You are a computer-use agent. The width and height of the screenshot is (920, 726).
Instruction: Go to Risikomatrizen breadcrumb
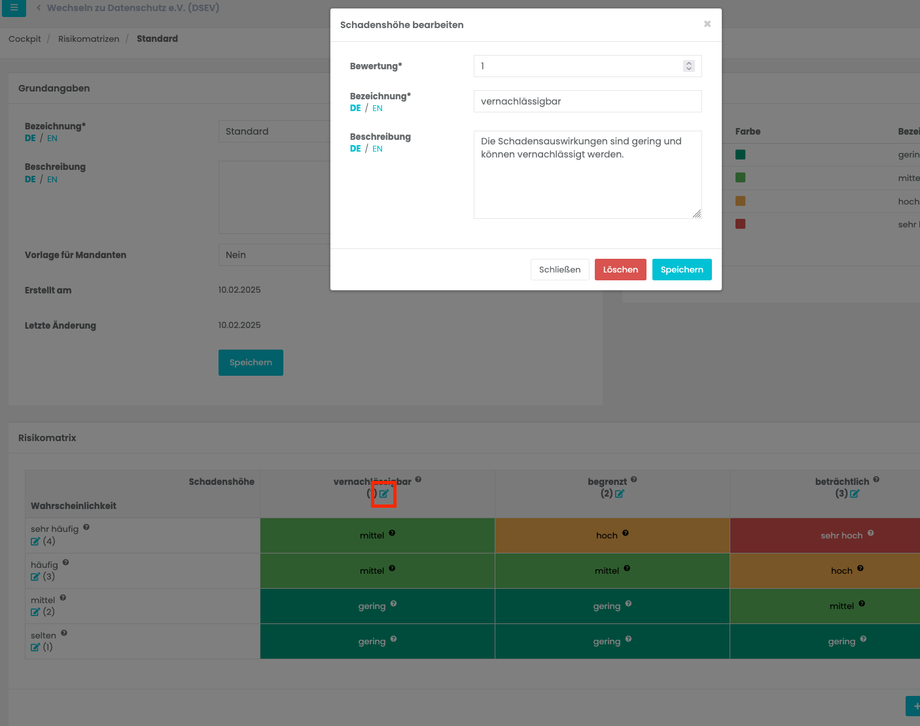[x=89, y=39]
